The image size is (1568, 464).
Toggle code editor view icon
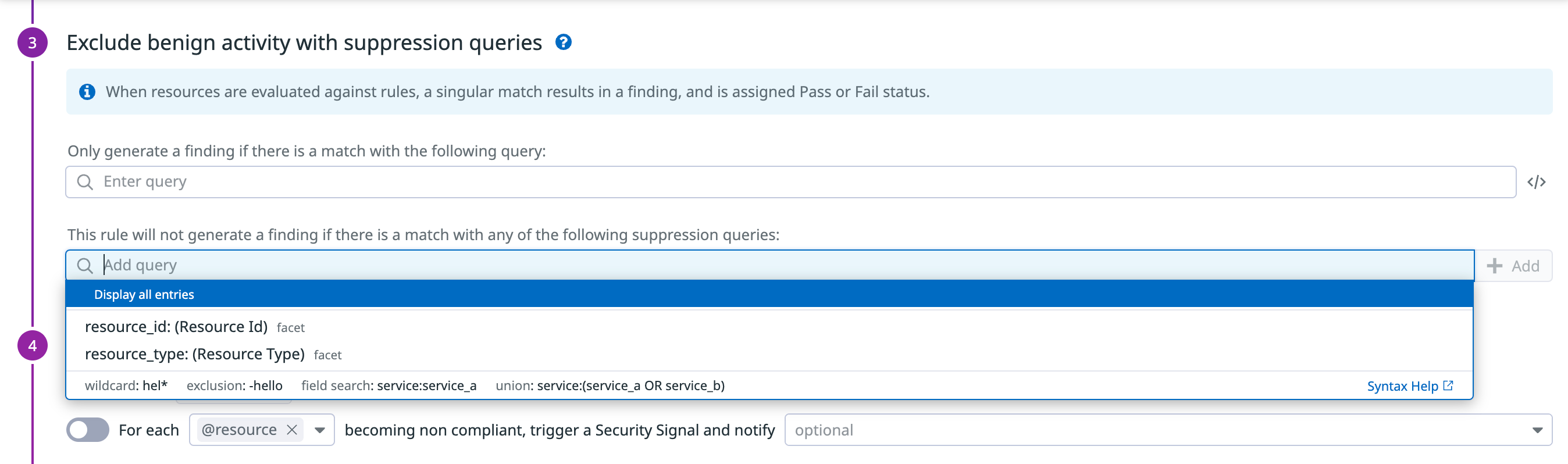coord(1536,182)
